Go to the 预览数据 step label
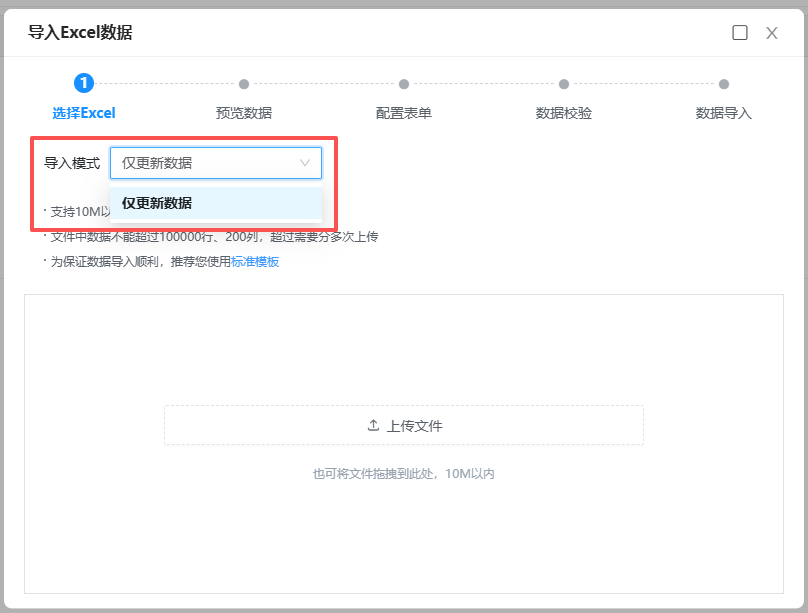This screenshot has height=613, width=808. pyautogui.click(x=244, y=113)
